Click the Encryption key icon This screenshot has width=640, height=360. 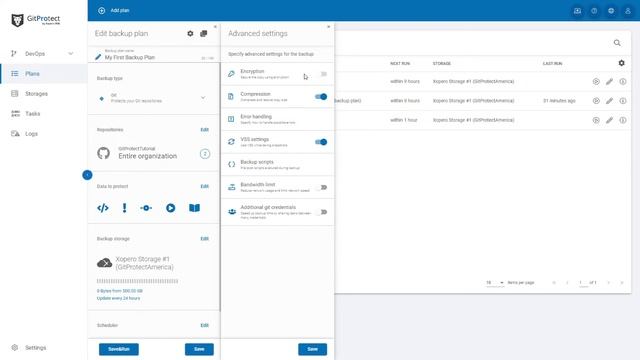point(231,74)
